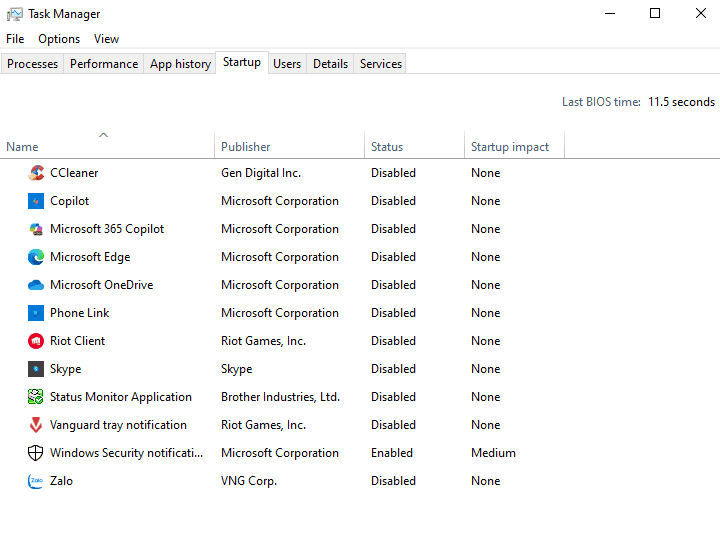The image size is (720, 540).
Task: Select the Phone Link icon
Action: 36,313
